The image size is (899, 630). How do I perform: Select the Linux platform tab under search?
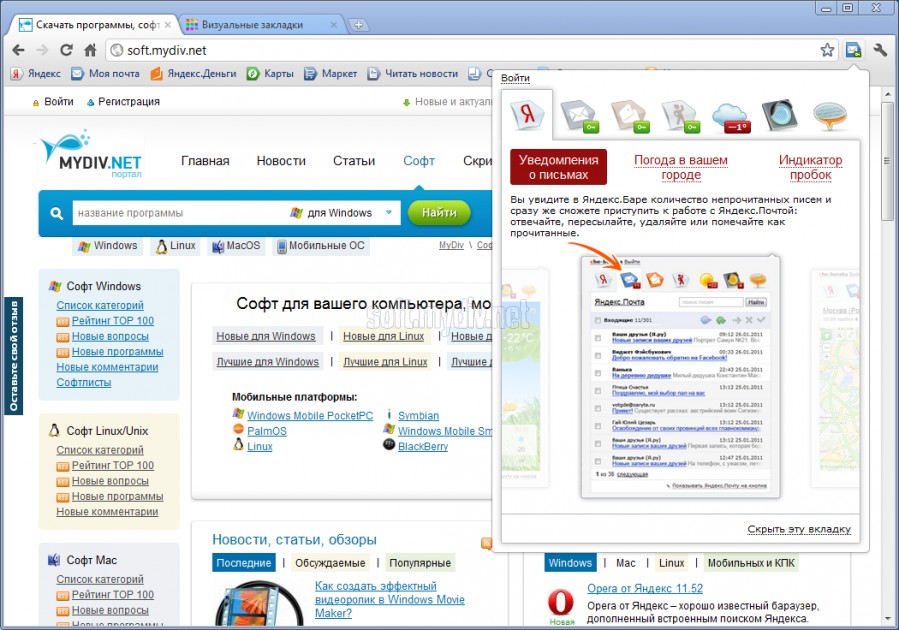175,246
